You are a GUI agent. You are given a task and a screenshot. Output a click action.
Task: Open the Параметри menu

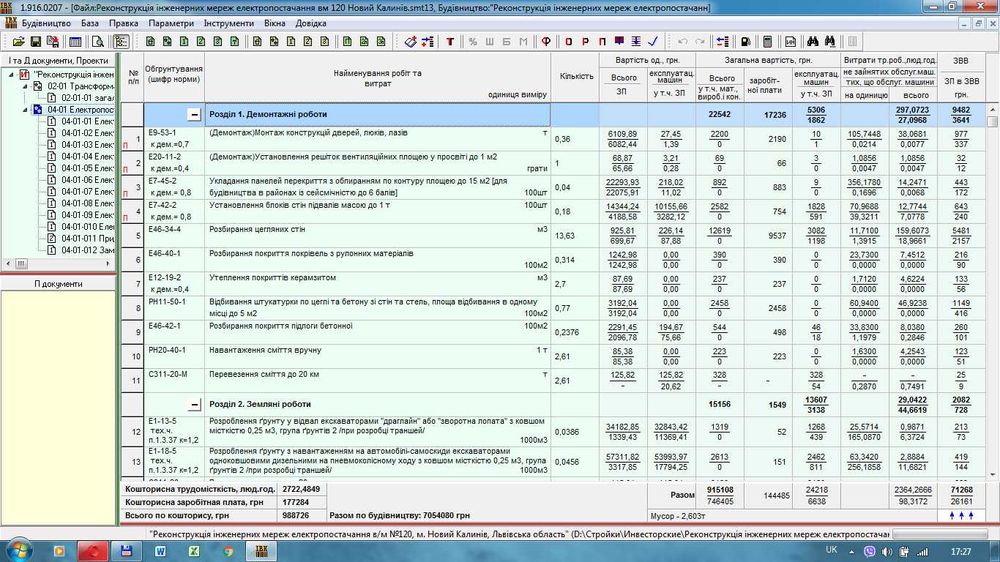pyautogui.click(x=171, y=23)
